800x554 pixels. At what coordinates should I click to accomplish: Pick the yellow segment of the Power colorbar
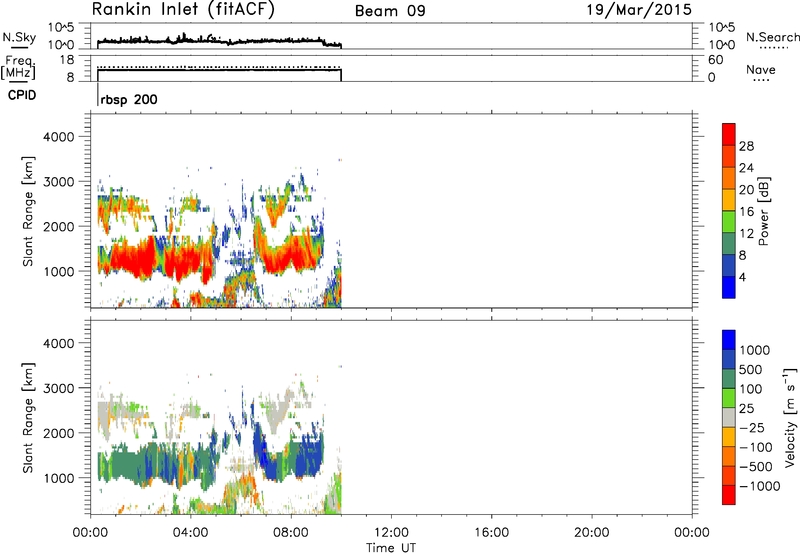click(729, 199)
